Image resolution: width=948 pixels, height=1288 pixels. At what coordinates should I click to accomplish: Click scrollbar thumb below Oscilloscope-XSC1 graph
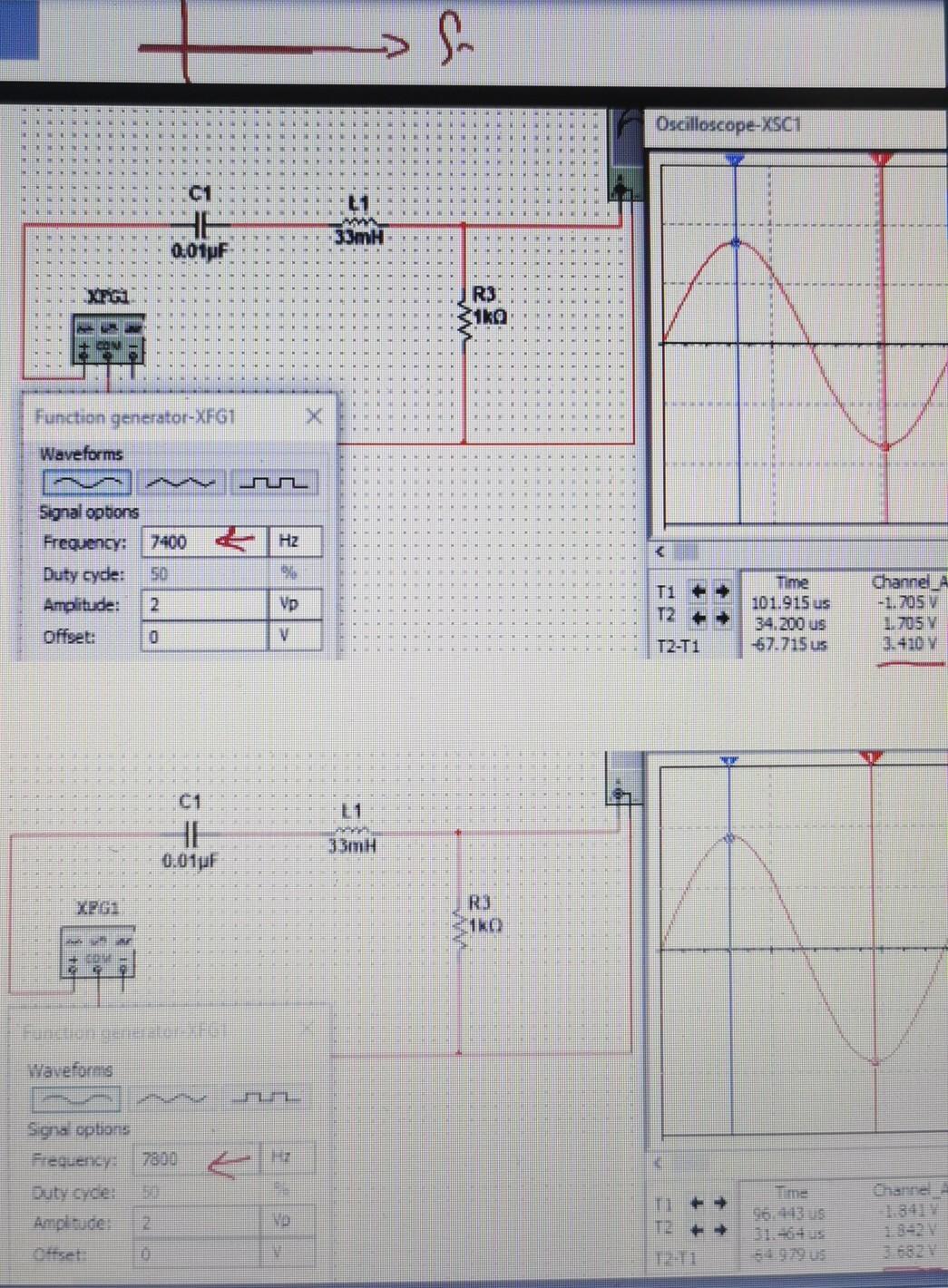click(687, 551)
